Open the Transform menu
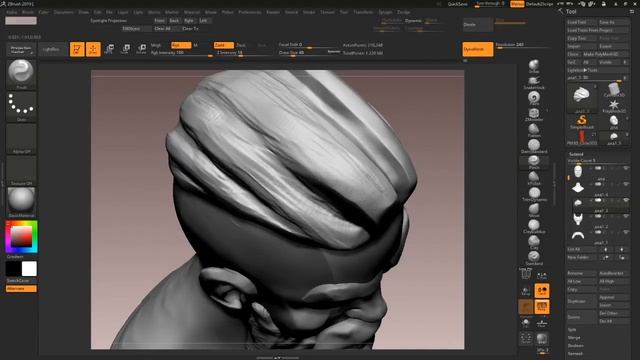 pyautogui.click(x=363, y=12)
